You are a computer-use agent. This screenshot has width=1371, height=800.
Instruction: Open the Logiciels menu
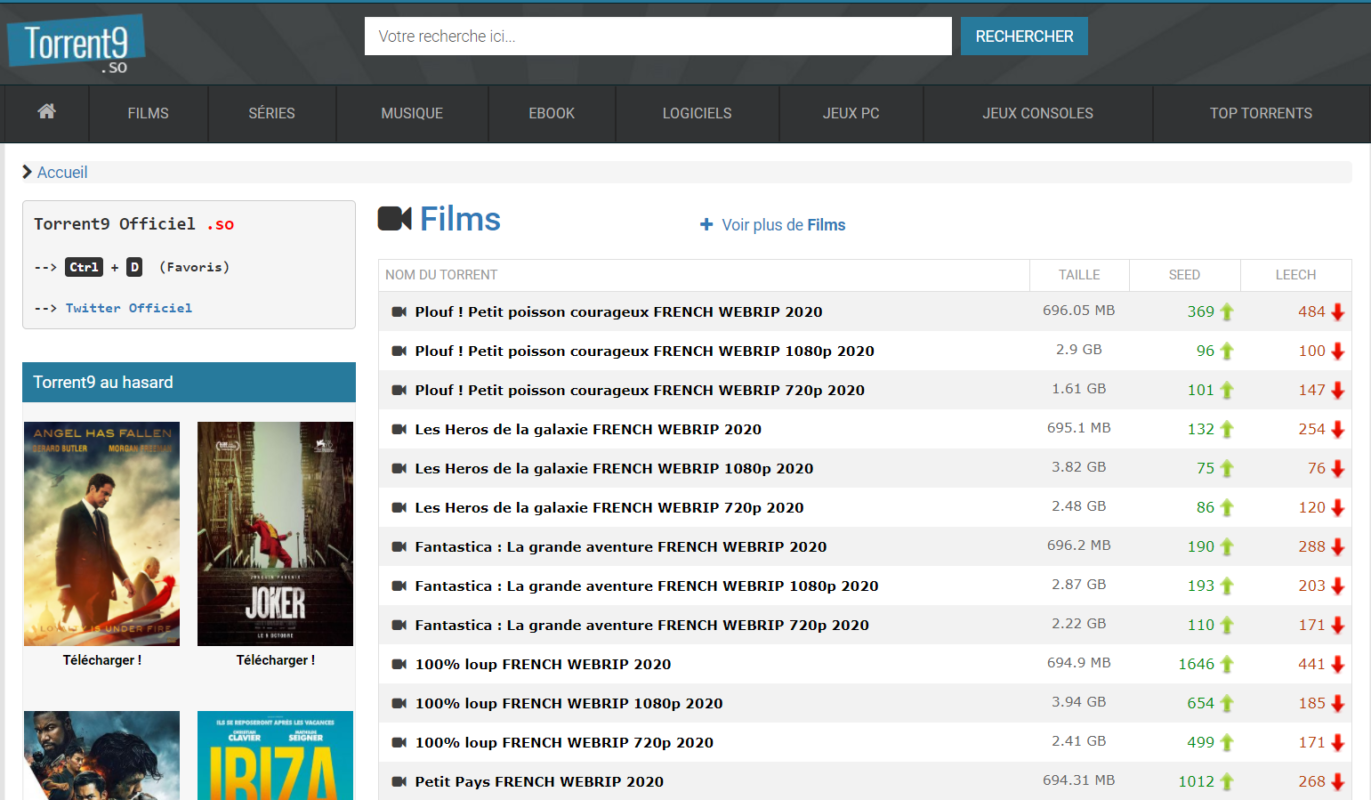pyautogui.click(x=697, y=113)
